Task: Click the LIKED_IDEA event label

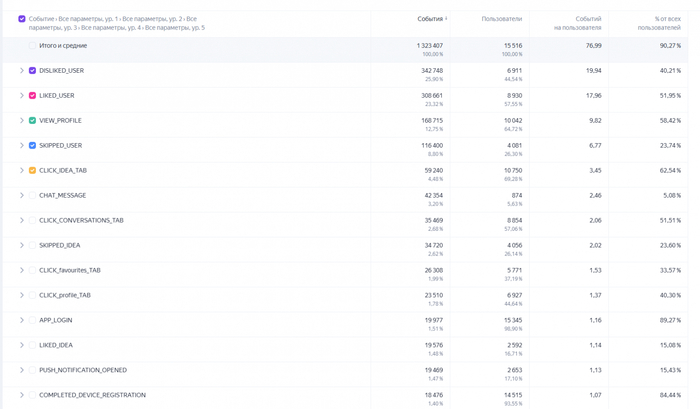Action: [56, 346]
